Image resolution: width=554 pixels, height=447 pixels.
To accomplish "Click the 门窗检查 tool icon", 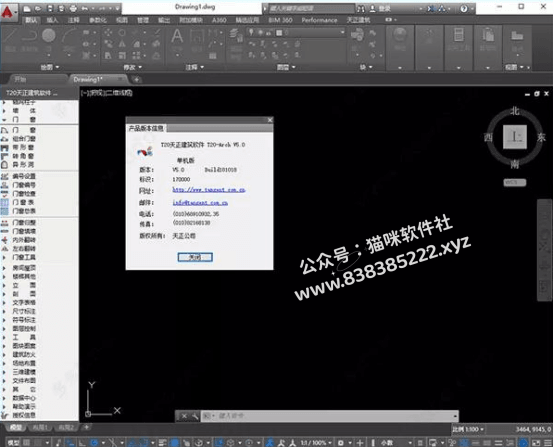I will pyautogui.click(x=5, y=194).
